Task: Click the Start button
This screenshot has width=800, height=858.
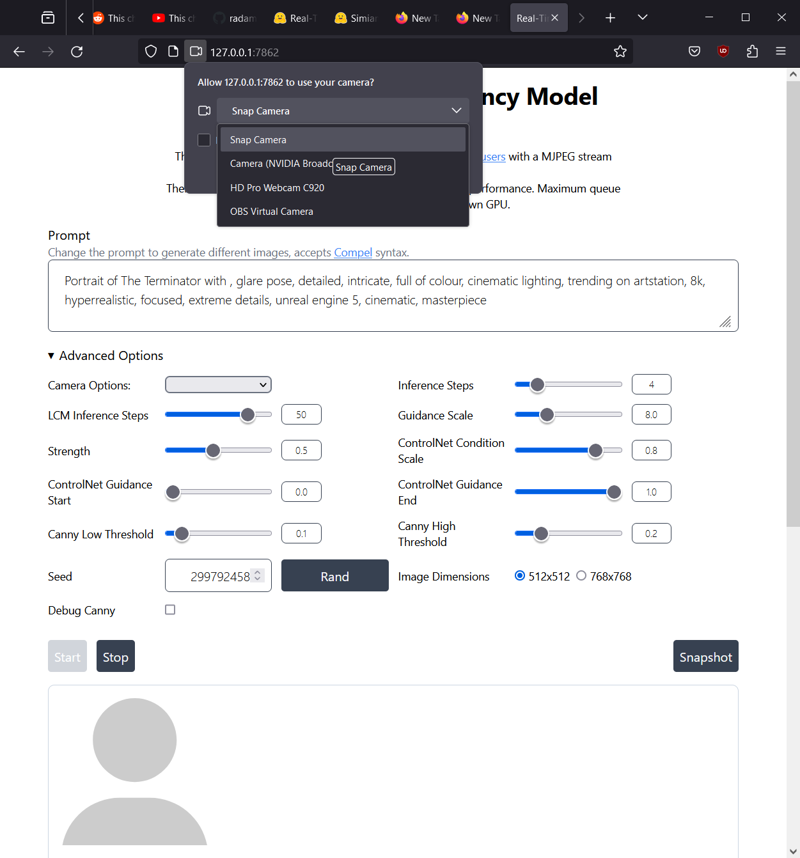Action: coord(67,657)
